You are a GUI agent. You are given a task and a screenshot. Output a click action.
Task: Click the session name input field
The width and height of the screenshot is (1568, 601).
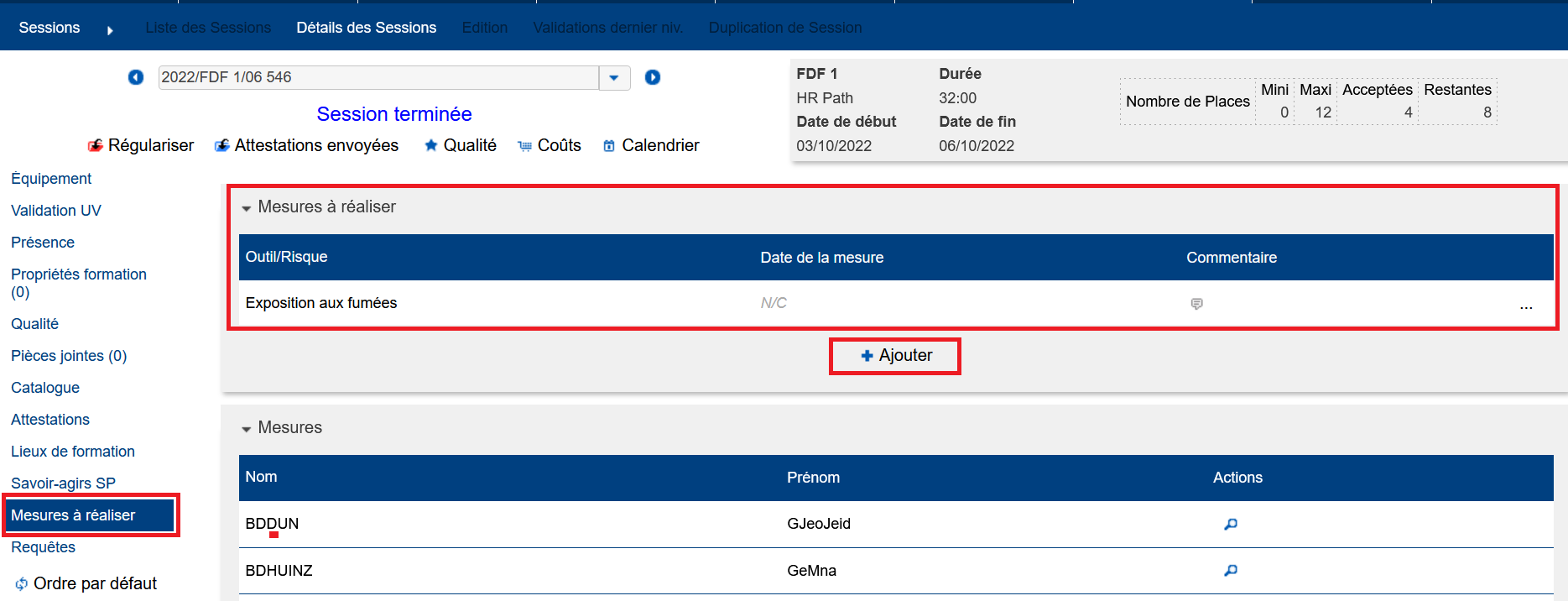pyautogui.click(x=378, y=77)
